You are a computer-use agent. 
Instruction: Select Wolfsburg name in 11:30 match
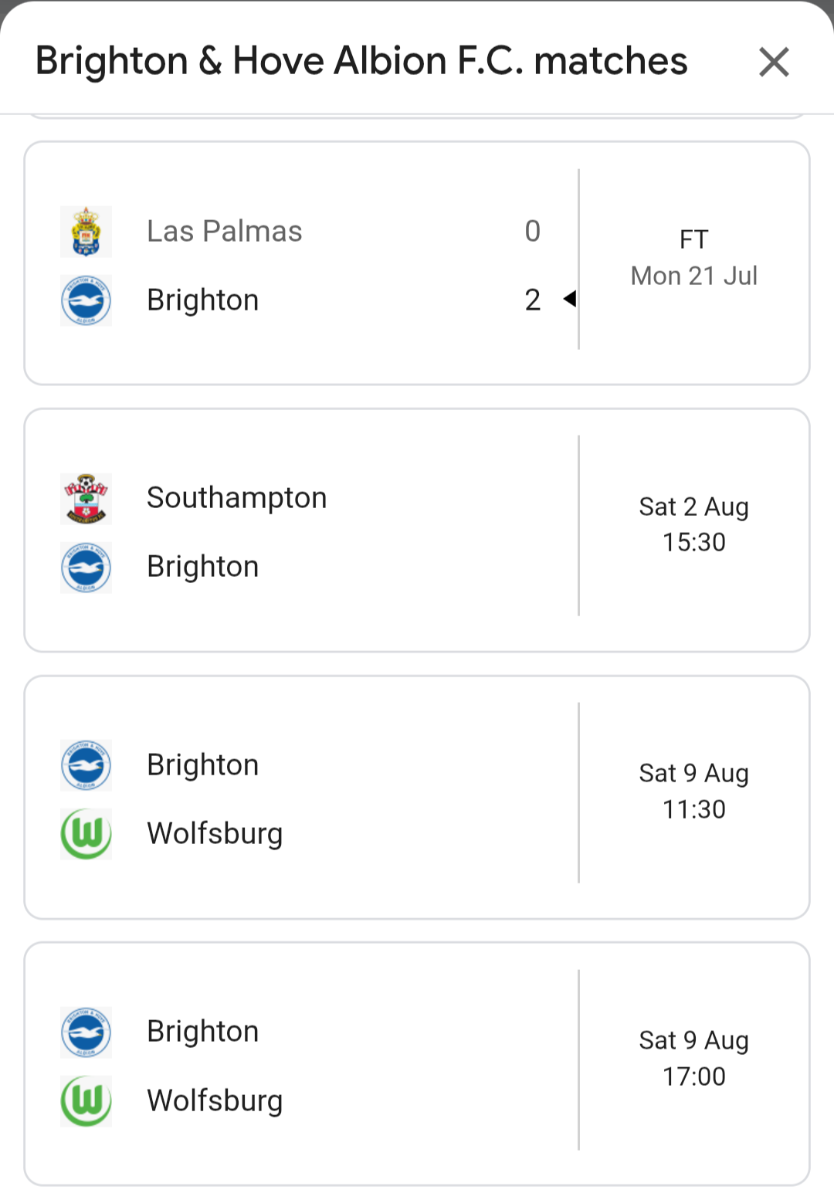pos(215,834)
